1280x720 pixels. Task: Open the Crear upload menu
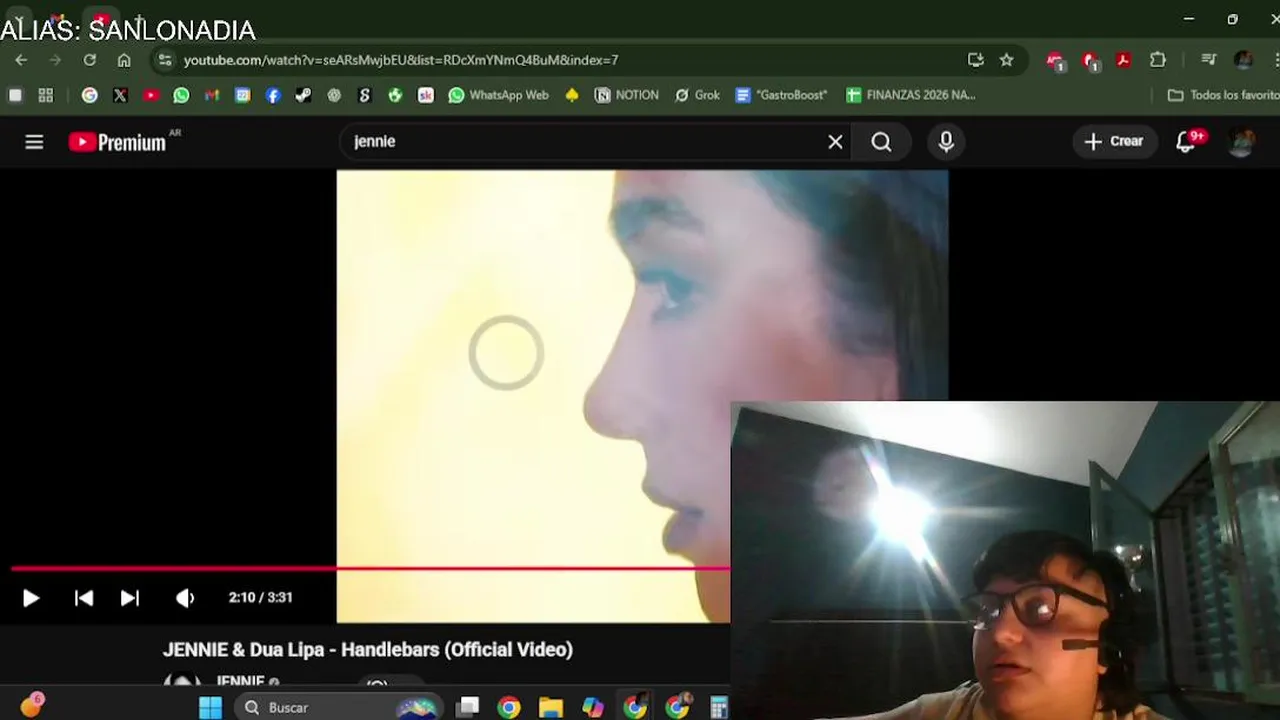coord(1114,141)
